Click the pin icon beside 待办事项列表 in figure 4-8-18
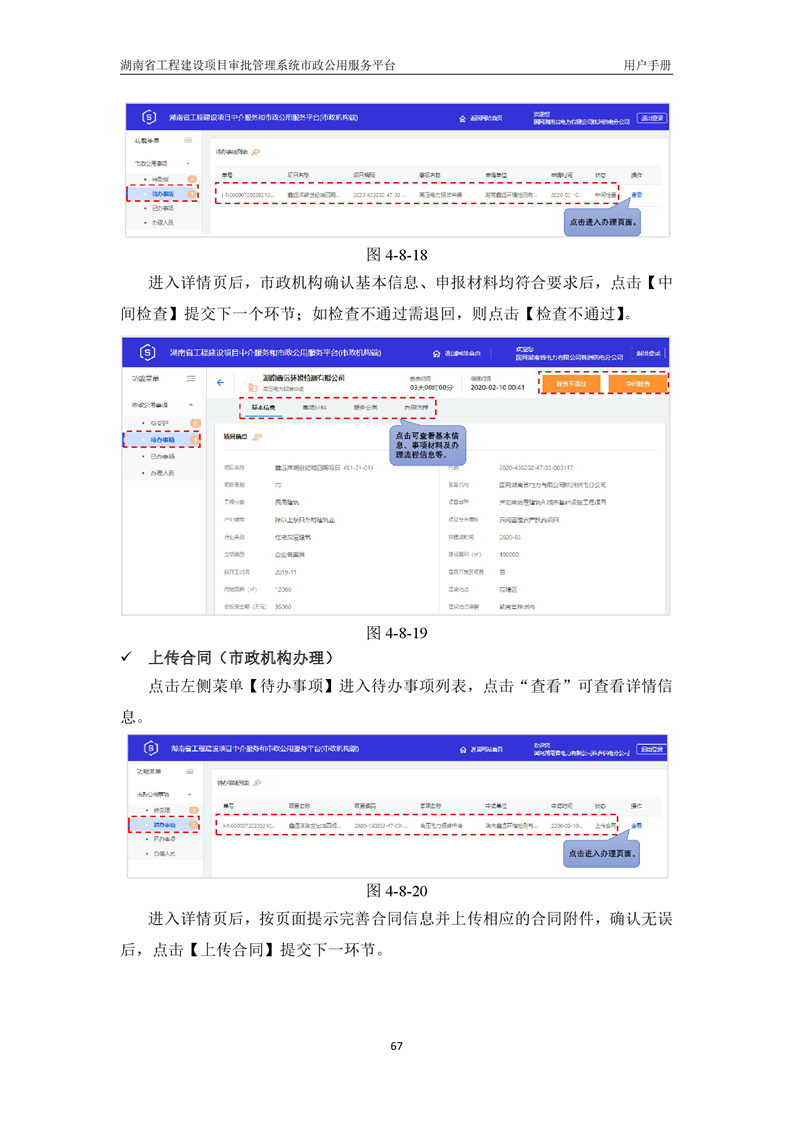Screen dimensions: 793x1122 tap(256, 152)
